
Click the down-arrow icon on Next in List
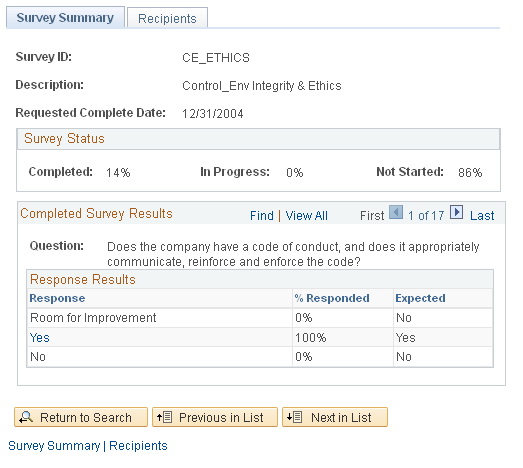[x=294, y=417]
